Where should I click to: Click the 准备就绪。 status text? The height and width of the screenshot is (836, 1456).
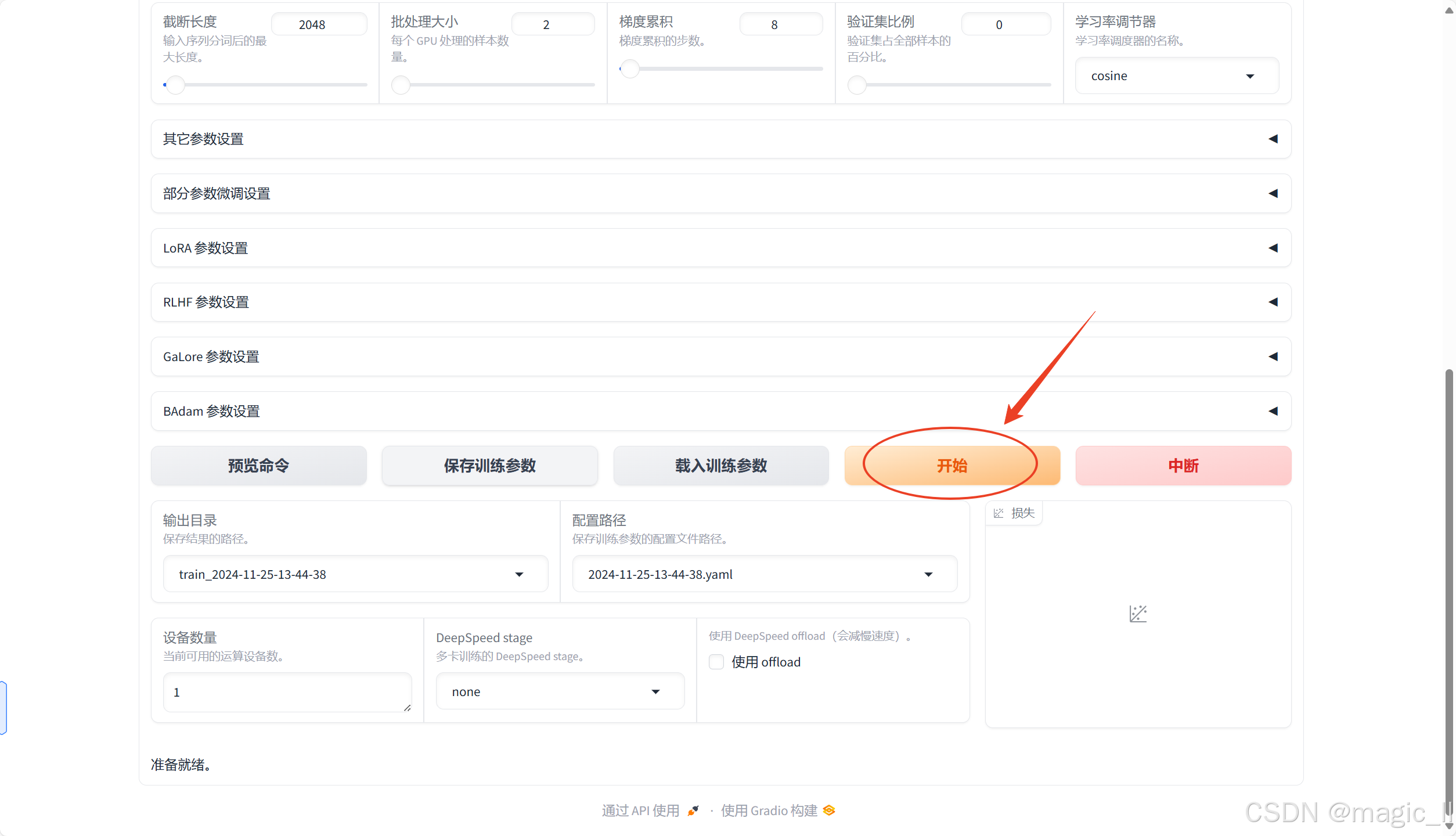click(181, 765)
